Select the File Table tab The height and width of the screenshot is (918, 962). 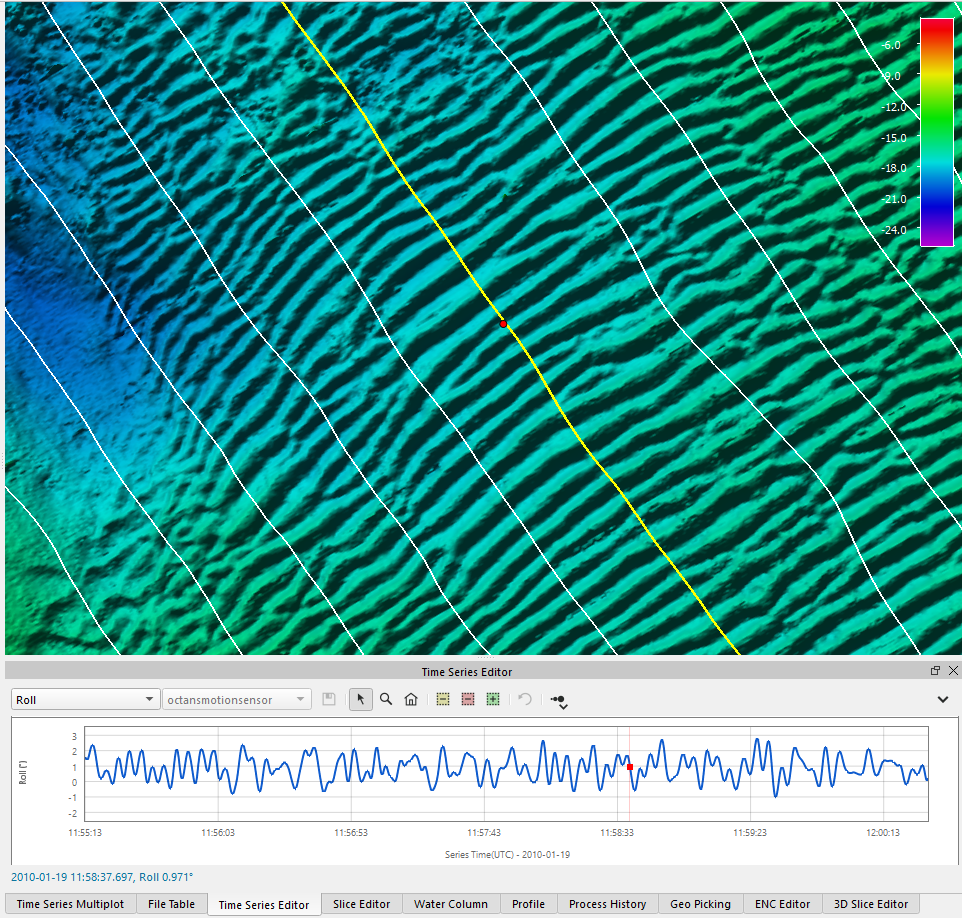pyautogui.click(x=171, y=904)
